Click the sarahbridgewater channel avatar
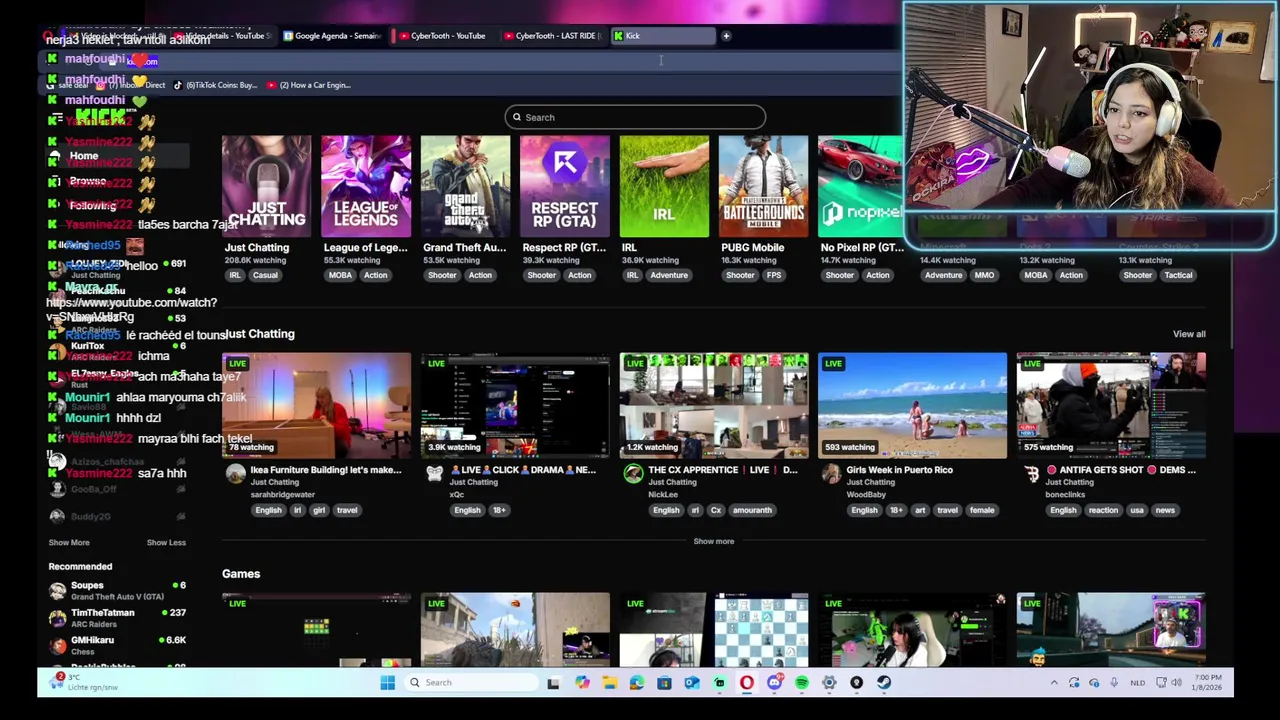Viewport: 1280px width, 720px height. tap(235, 474)
